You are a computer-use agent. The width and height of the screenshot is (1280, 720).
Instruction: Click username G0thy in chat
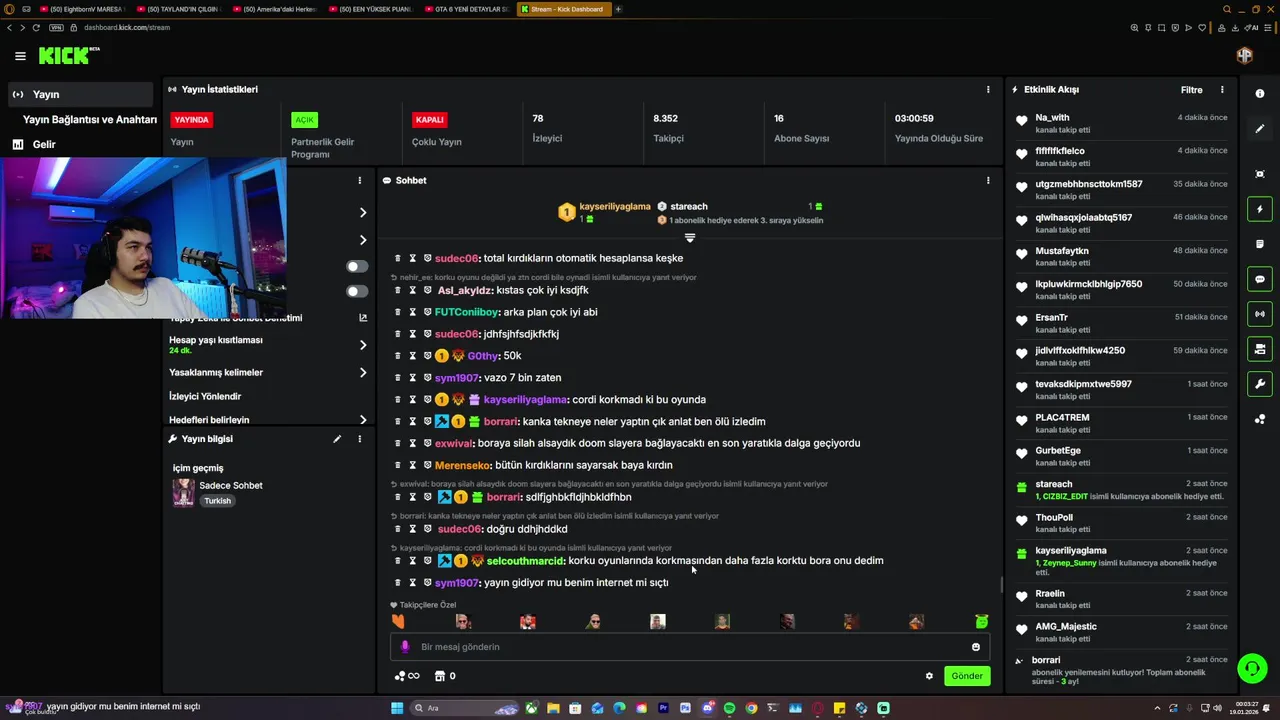[x=483, y=356]
